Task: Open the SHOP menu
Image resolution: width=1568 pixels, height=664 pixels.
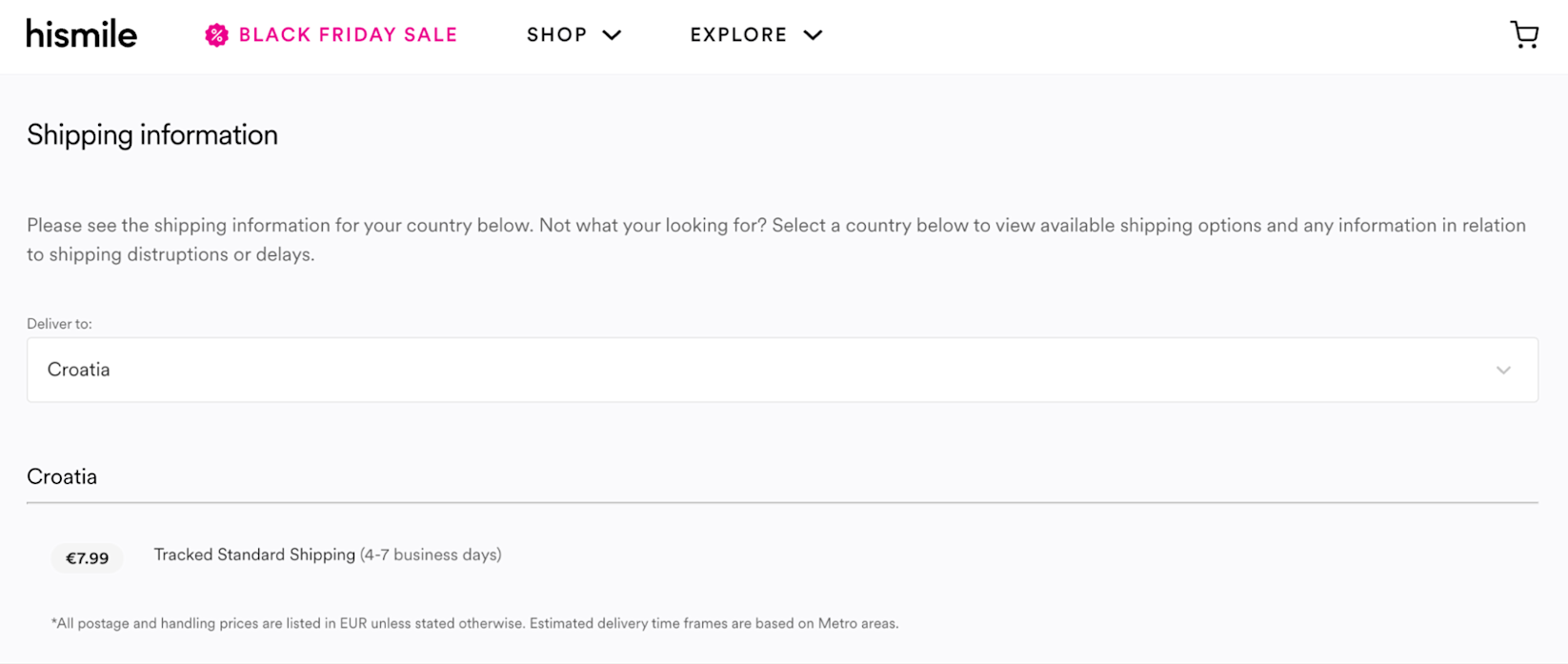Action: click(x=557, y=35)
